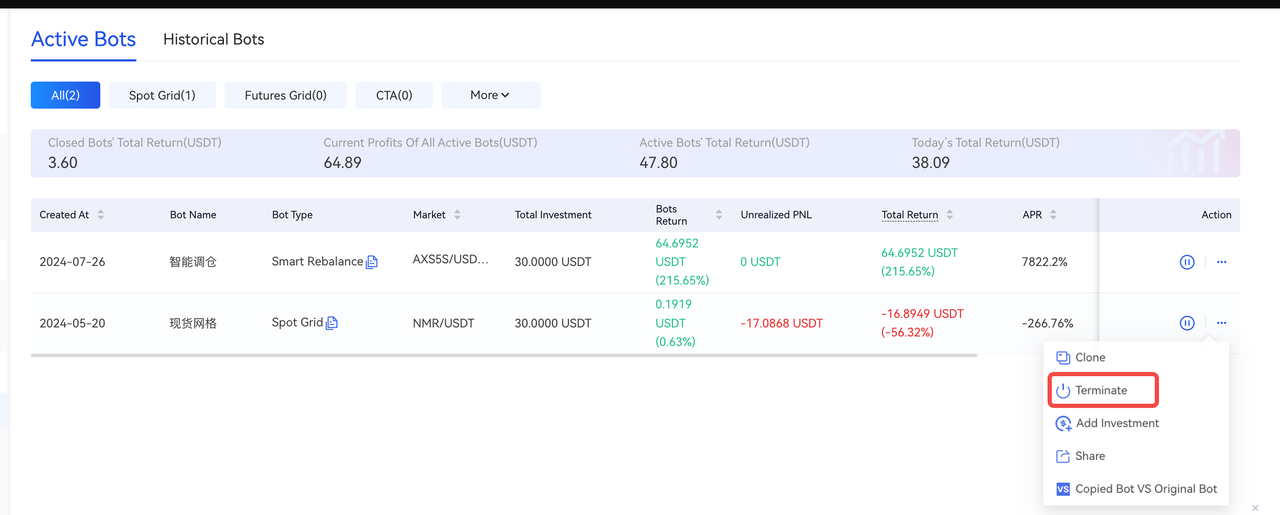
Task: Open details icon next to Smart Rebalance
Action: click(372, 262)
